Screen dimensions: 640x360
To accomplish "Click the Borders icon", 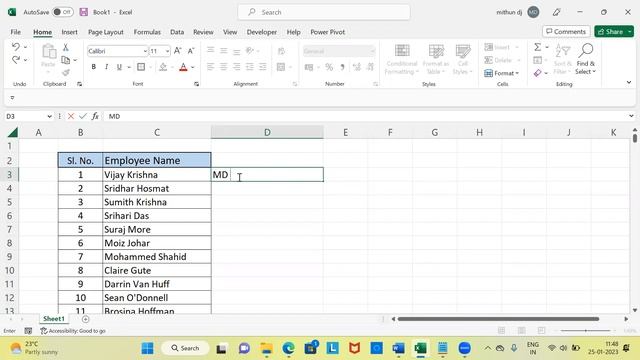I will tap(141, 67).
